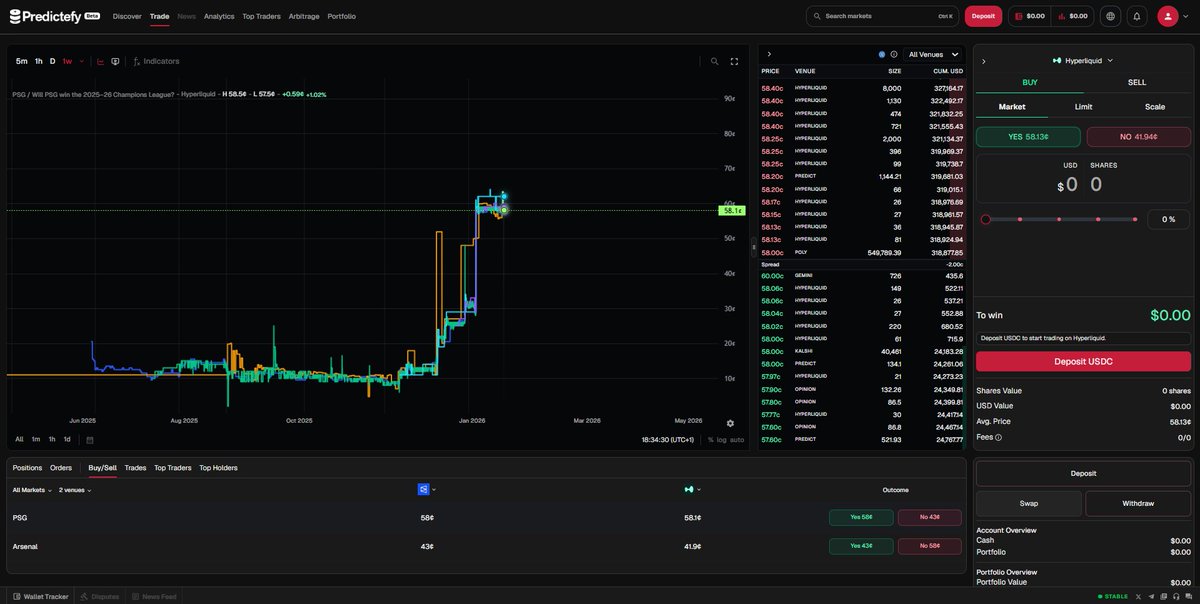Expand the user account menu chevron
Viewport: 1200px width, 604px height.
(1187, 16)
